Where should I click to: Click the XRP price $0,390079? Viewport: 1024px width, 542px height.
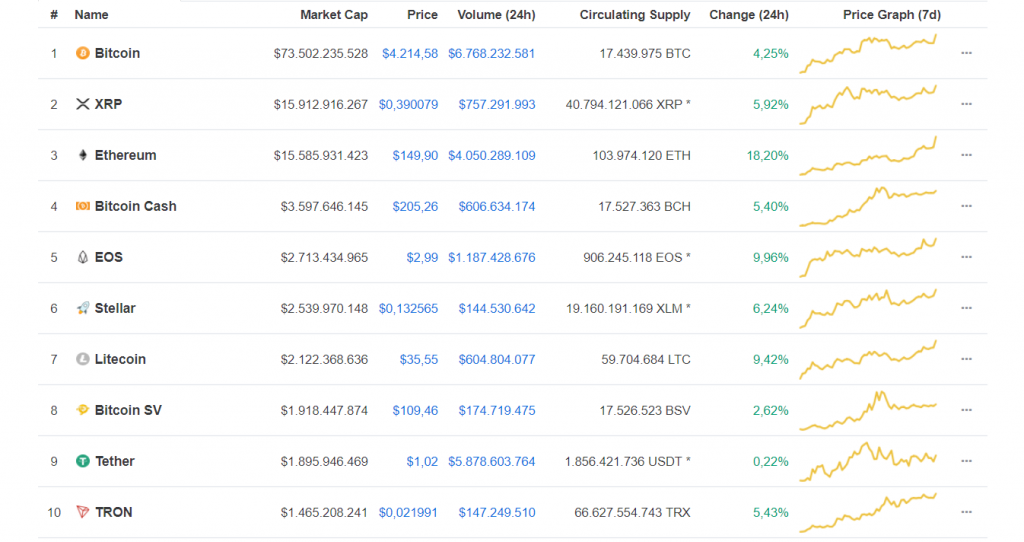point(408,104)
